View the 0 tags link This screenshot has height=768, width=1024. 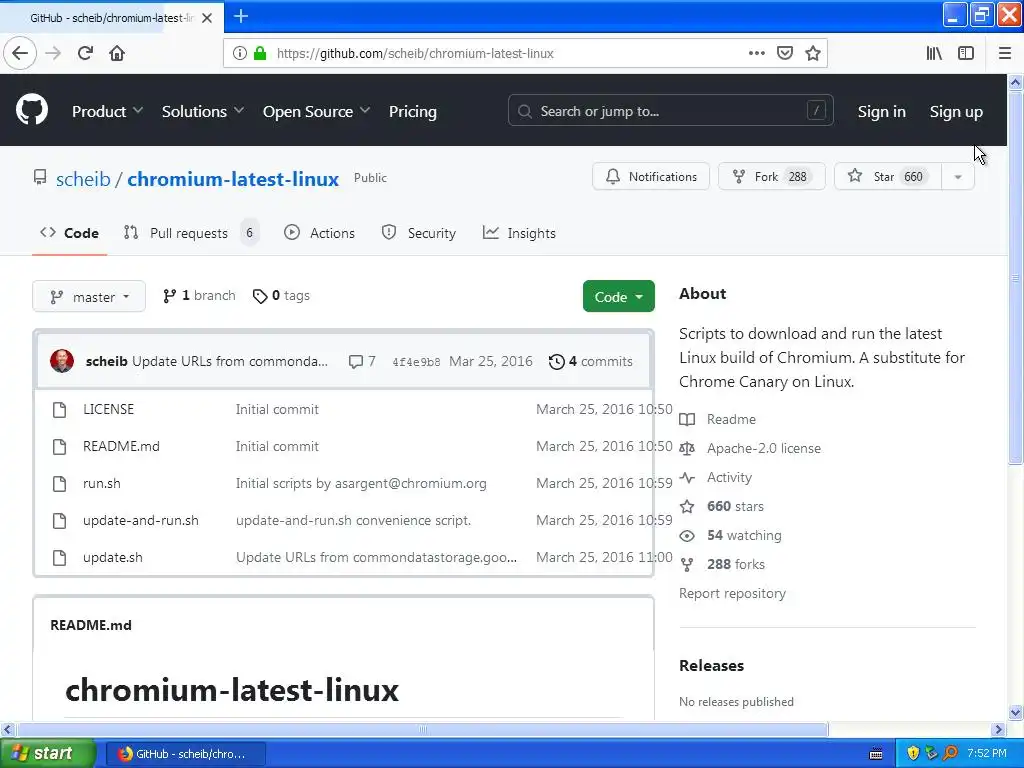[x=281, y=296]
